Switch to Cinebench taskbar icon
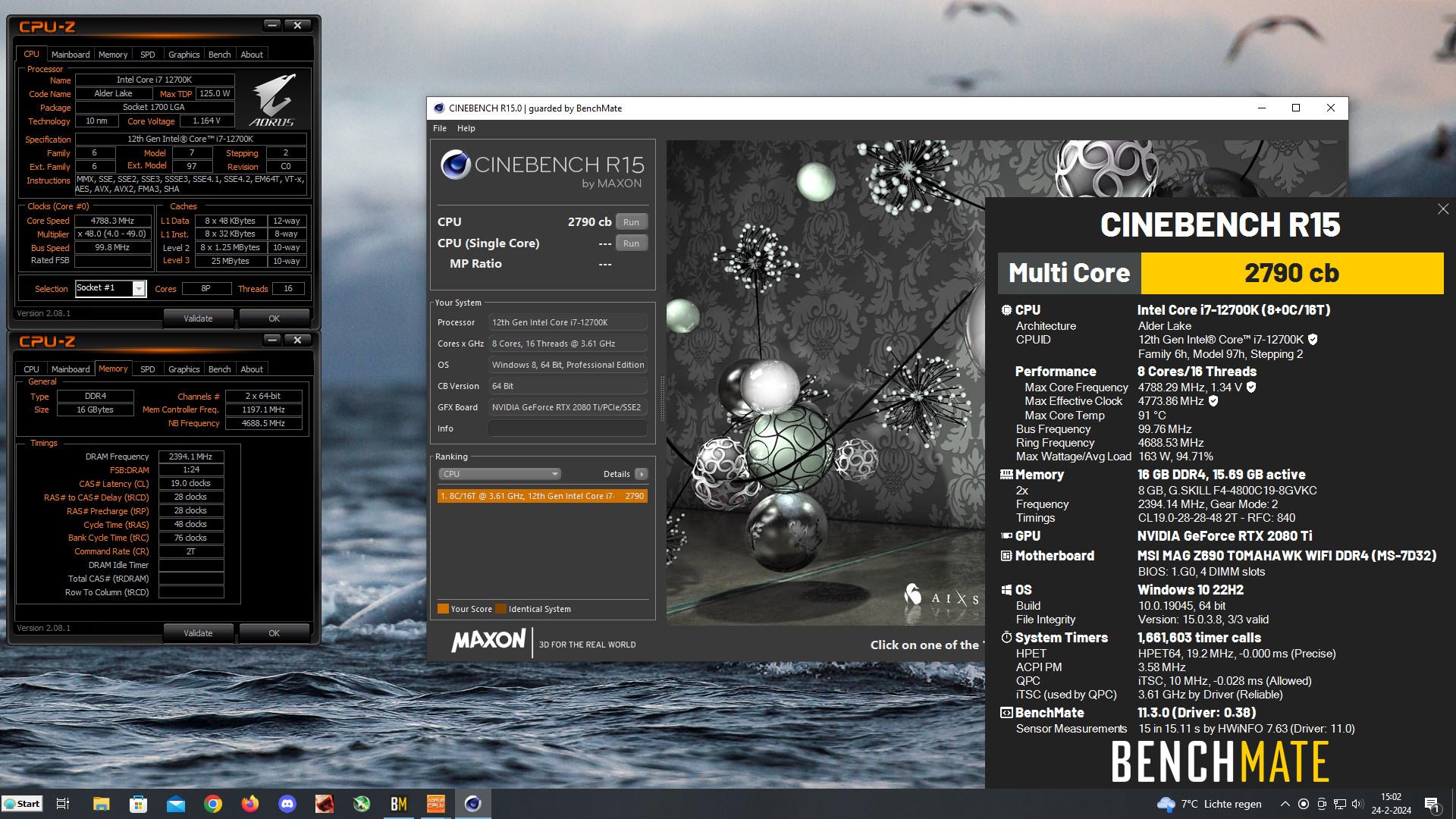This screenshot has height=819, width=1456. pyautogui.click(x=473, y=804)
